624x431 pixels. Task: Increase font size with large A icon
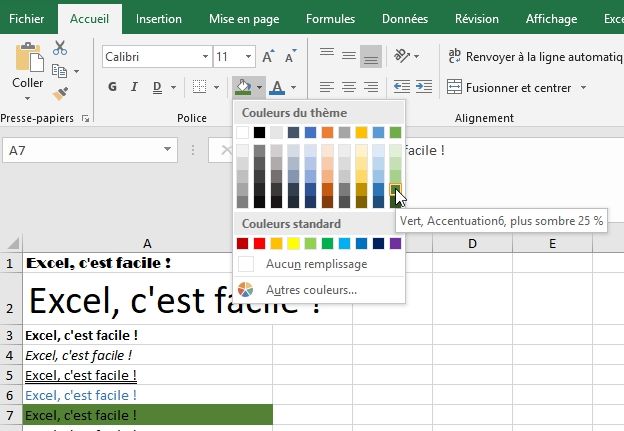pos(268,57)
